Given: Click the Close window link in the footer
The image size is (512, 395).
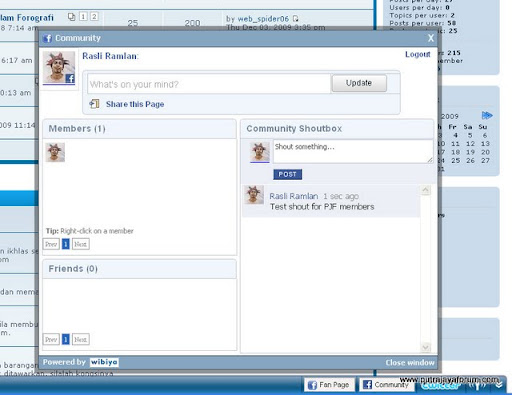Looking at the screenshot, I should 410,363.
